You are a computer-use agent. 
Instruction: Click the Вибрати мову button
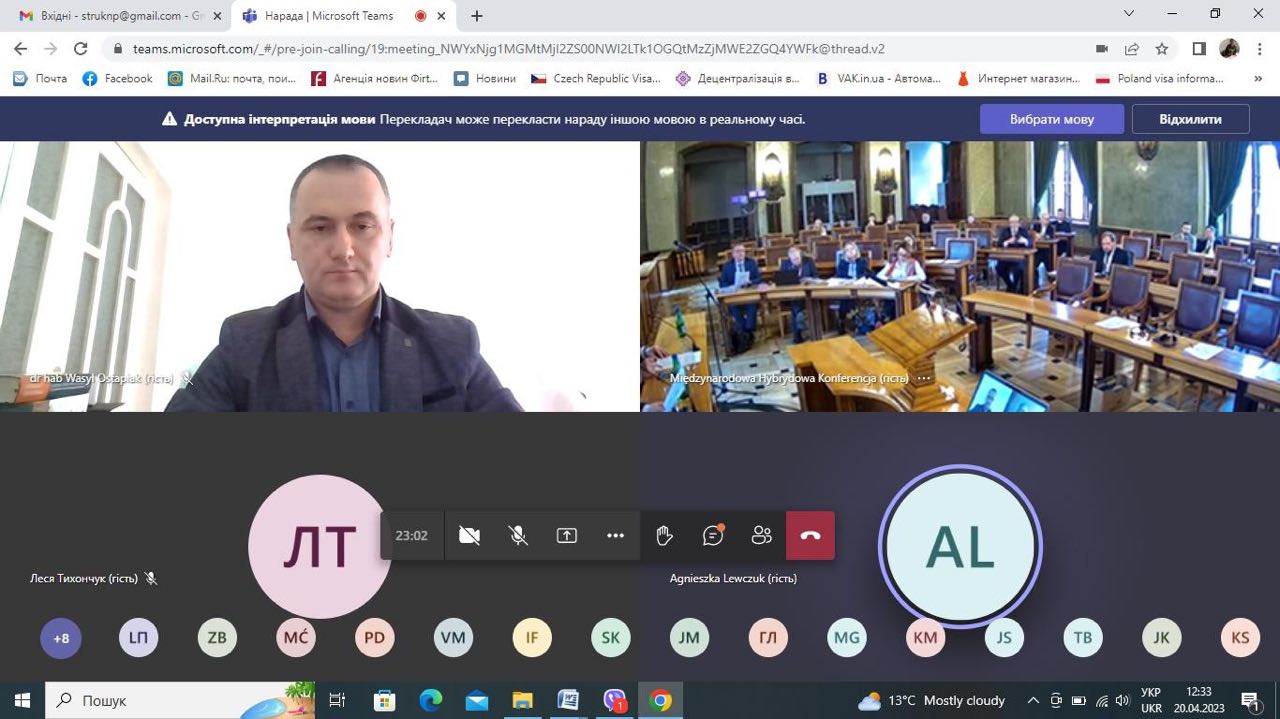[x=1051, y=119]
